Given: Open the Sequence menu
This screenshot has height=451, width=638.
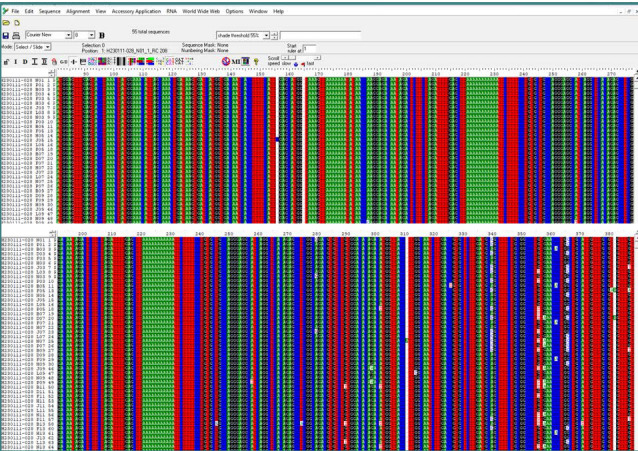Looking at the screenshot, I should point(50,11).
